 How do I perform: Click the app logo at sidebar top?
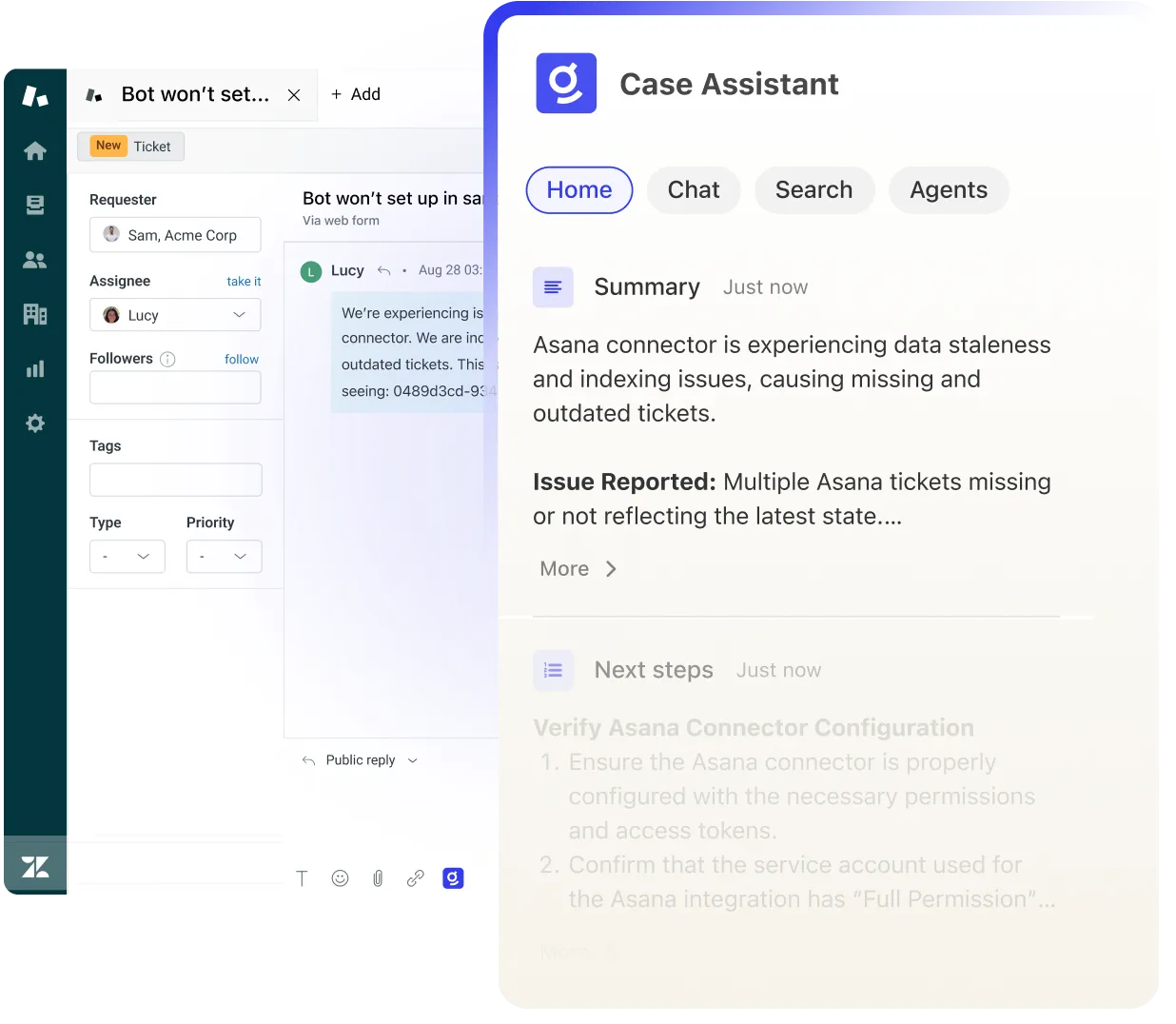coord(35,96)
